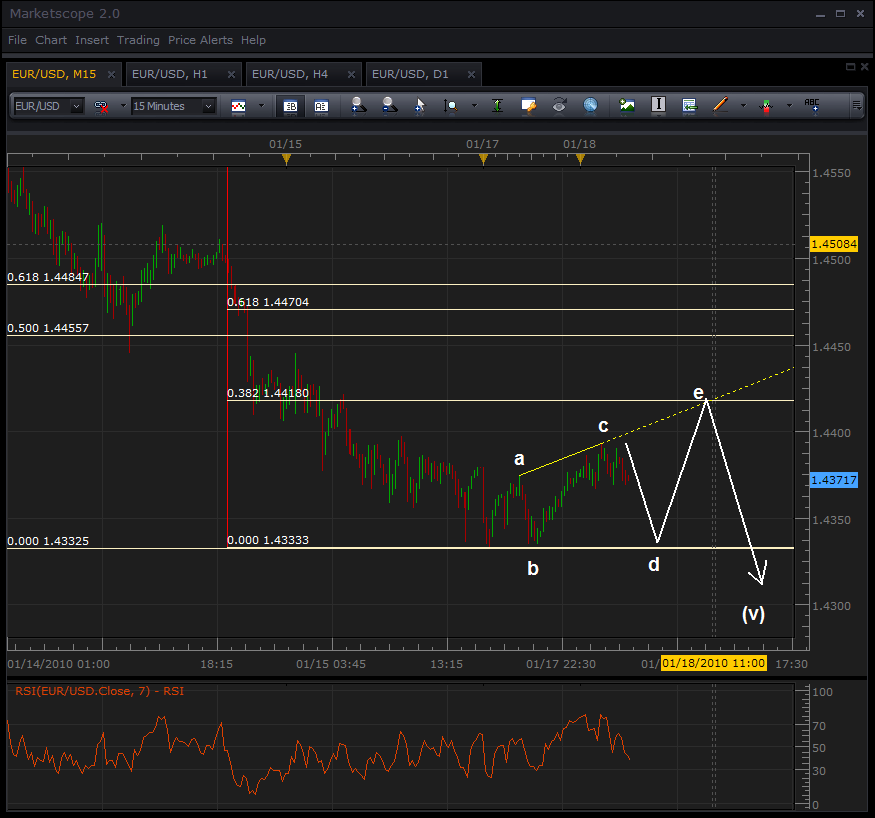
Task: Click the RSI(EUR/USD.Close, 7) indicator label
Action: tap(99, 691)
